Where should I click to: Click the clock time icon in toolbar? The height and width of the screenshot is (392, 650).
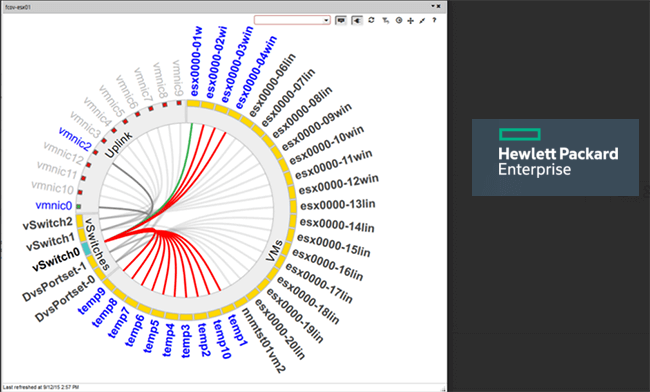[399, 20]
